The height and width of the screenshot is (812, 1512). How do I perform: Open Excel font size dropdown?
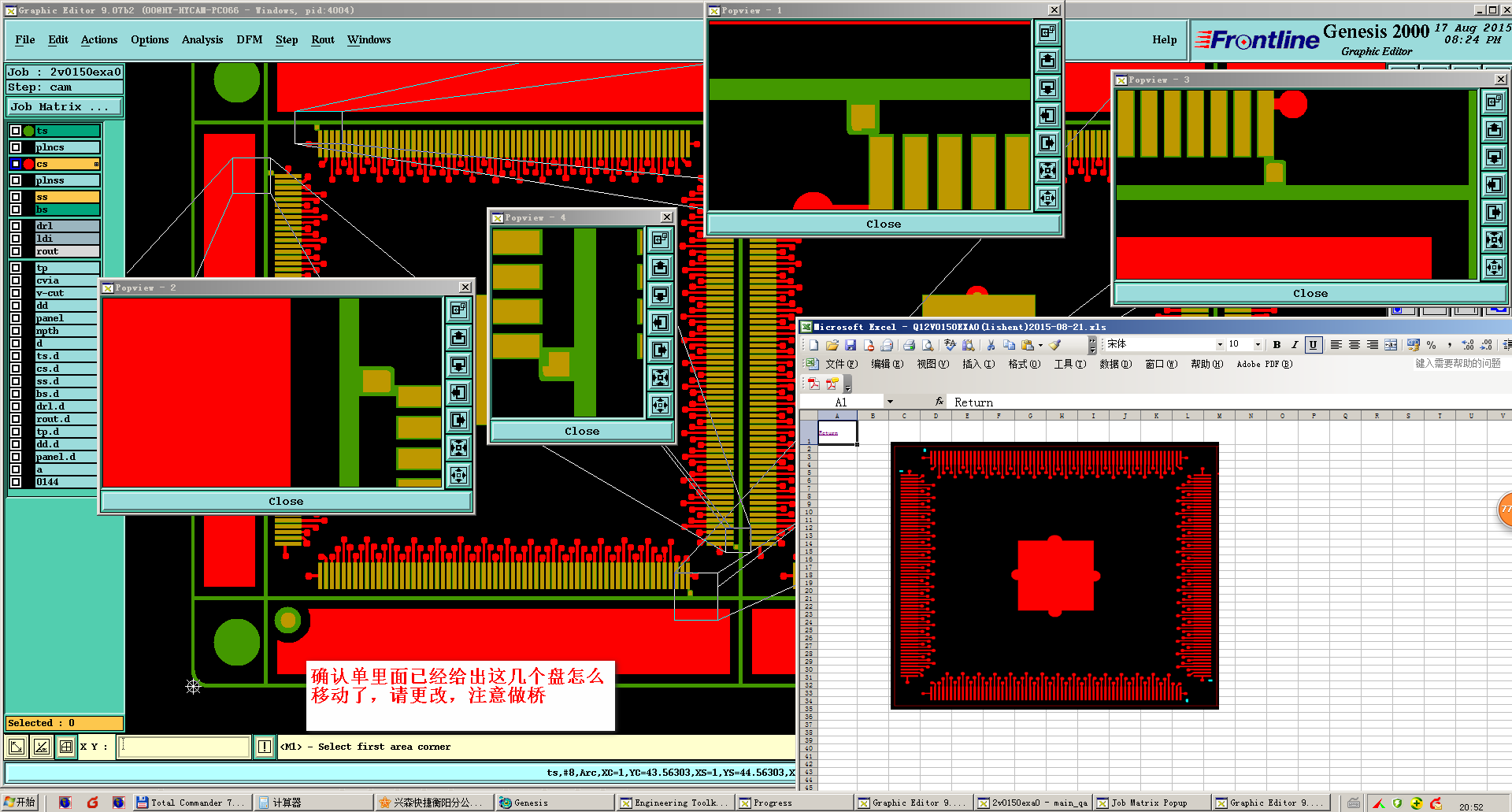coord(1258,345)
